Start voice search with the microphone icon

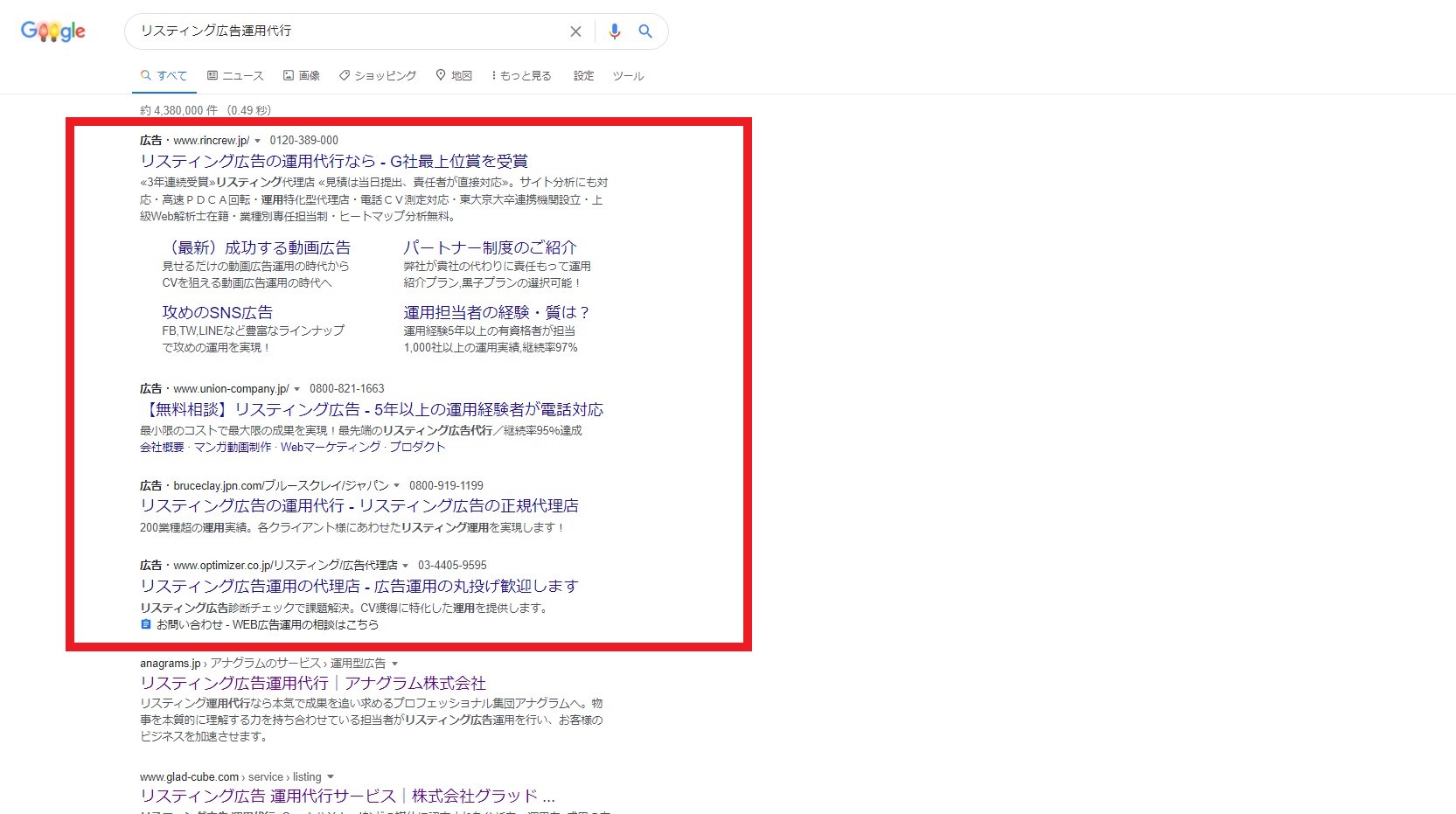(x=615, y=31)
